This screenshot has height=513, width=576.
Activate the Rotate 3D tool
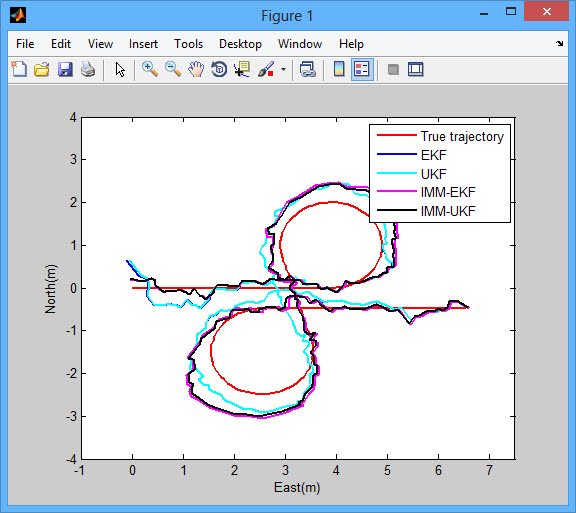click(x=219, y=69)
